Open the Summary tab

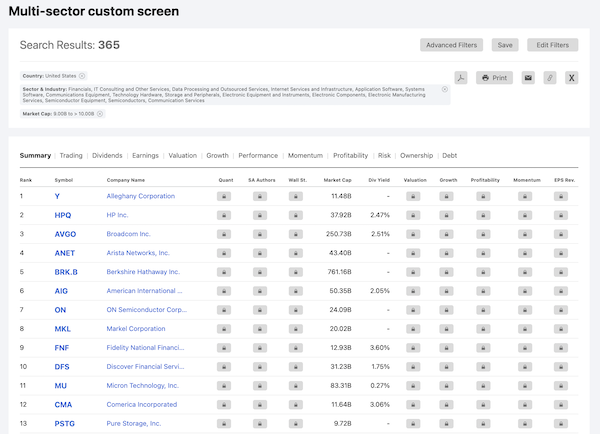[35, 155]
